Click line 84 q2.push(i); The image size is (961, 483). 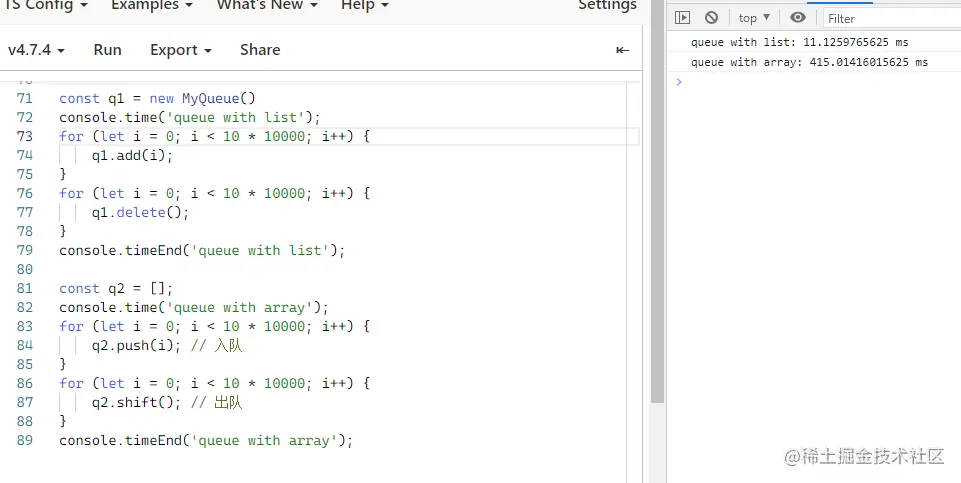(x=137, y=345)
